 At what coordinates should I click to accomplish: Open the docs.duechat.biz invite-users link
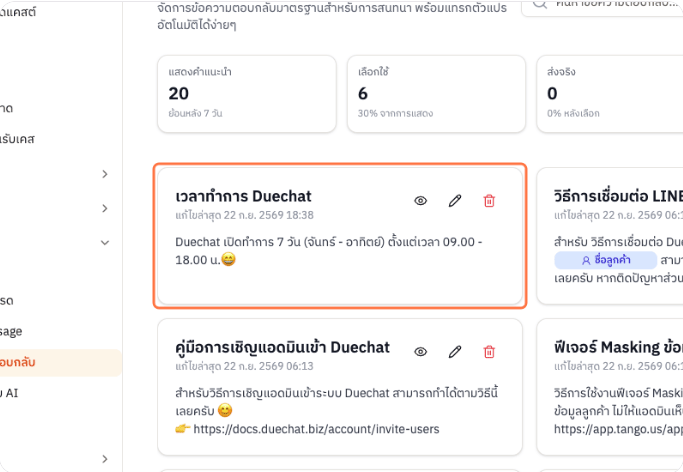[316, 429]
